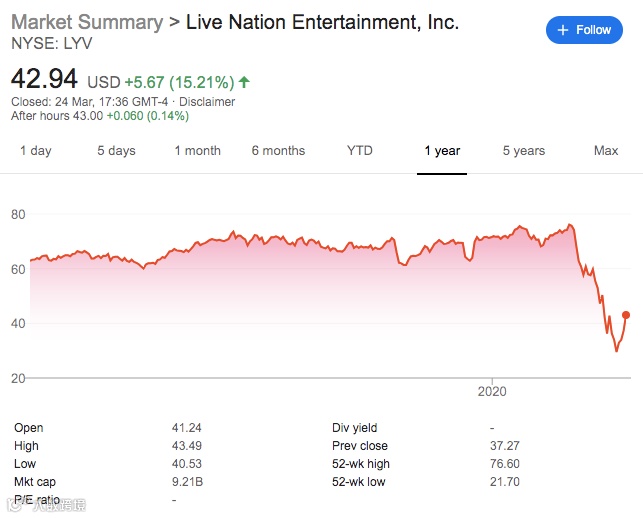Click the plus icon on Follow
The width and height of the screenshot is (643, 518).
coord(564,30)
